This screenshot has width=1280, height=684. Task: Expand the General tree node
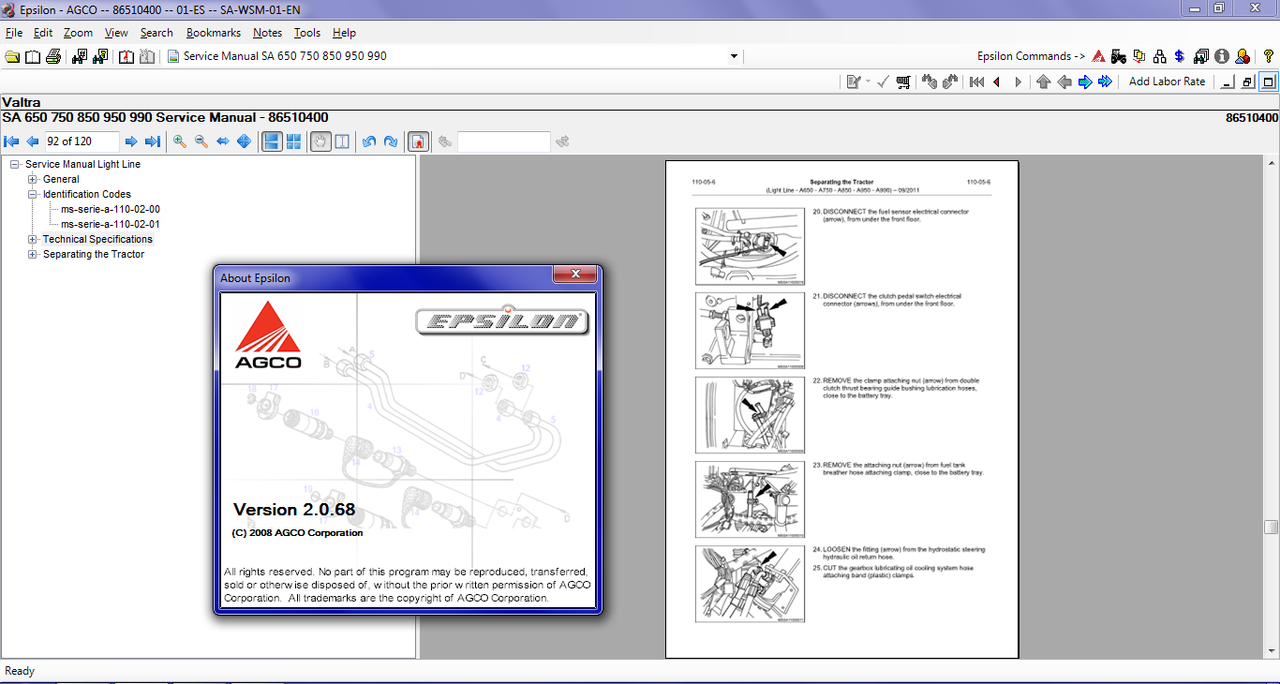click(33, 179)
